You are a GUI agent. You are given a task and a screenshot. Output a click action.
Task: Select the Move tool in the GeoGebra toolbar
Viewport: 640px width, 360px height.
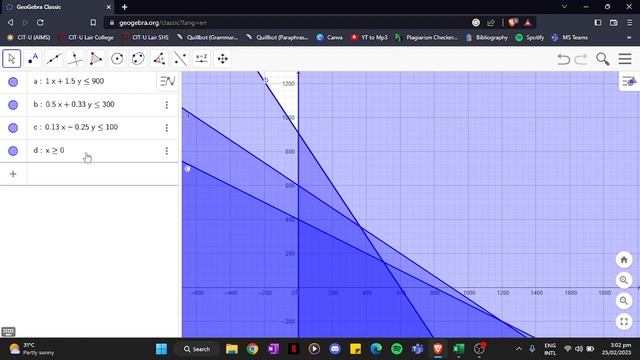tap(11, 59)
